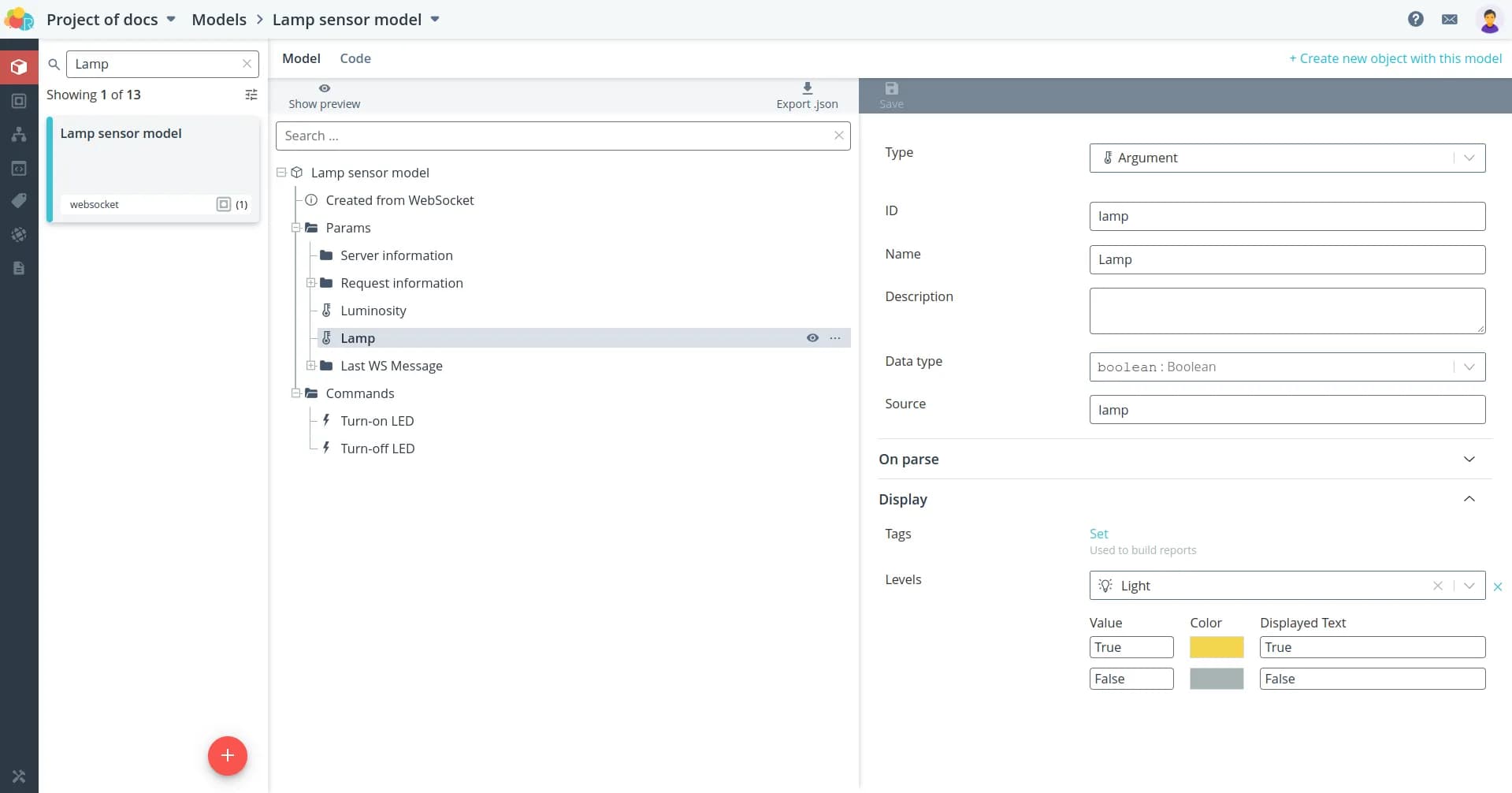1512x793 pixels.
Task: Expand the Request information folder
Action: (x=311, y=283)
